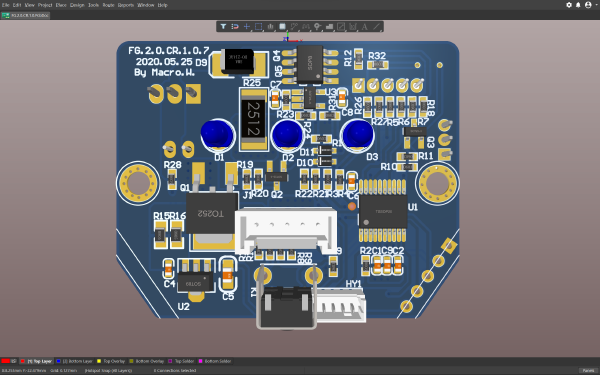The height and width of the screenshot is (375, 600).
Task: Open the Panels button in status bar
Action: pos(588,370)
